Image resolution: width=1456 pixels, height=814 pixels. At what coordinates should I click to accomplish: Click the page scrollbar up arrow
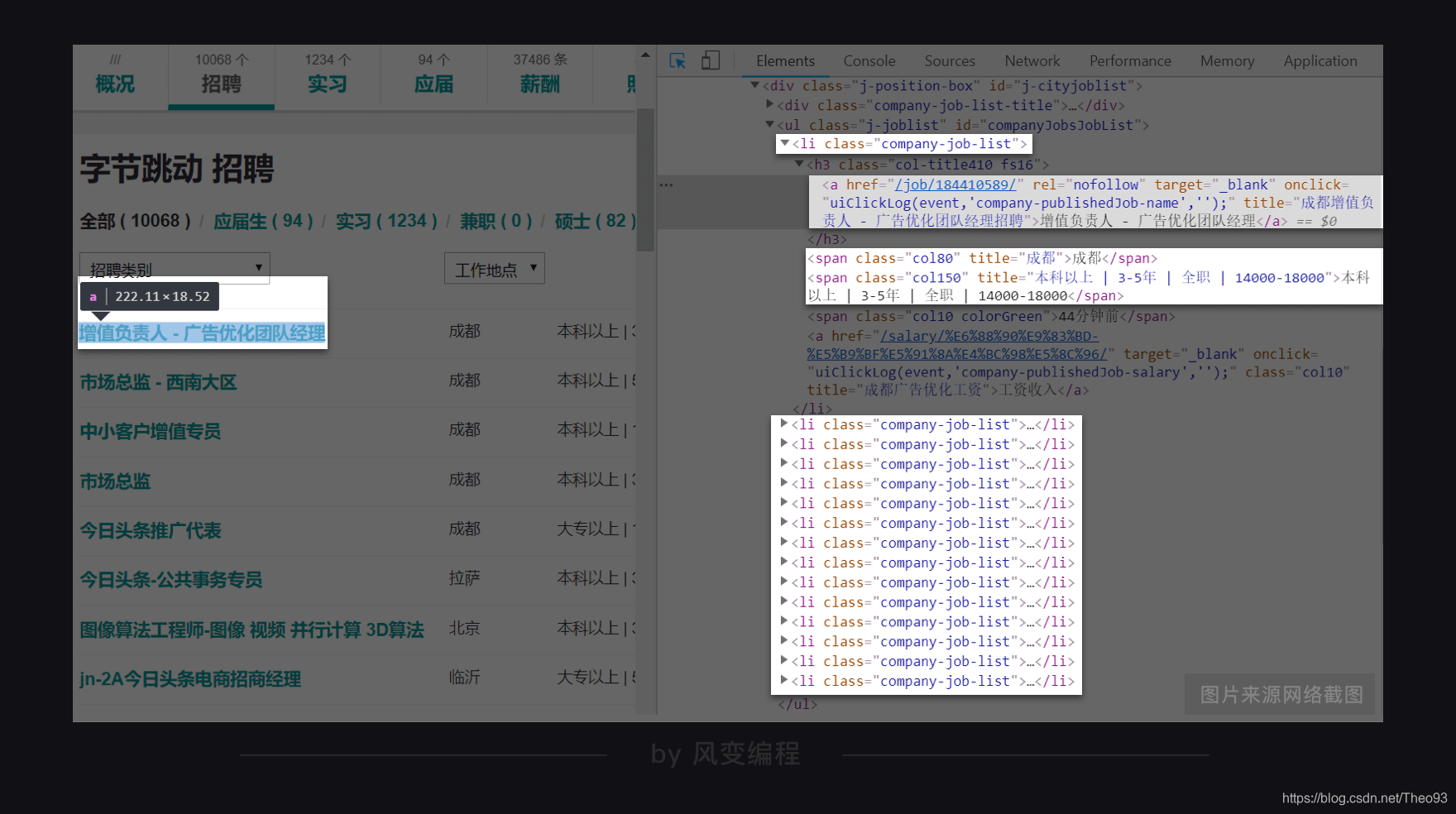coord(645,55)
